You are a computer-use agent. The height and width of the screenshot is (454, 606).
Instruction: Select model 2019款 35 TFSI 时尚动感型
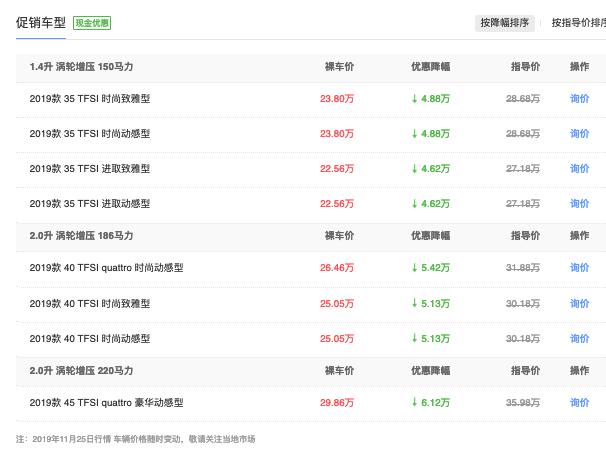point(90,134)
